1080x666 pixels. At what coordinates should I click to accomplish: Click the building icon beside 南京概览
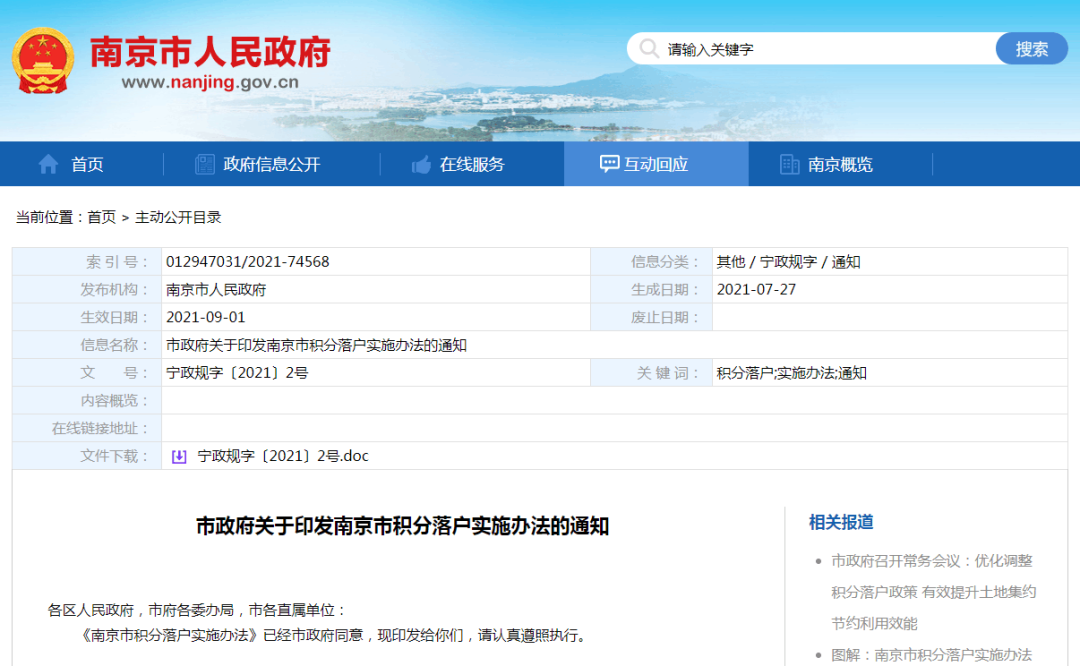click(x=789, y=165)
